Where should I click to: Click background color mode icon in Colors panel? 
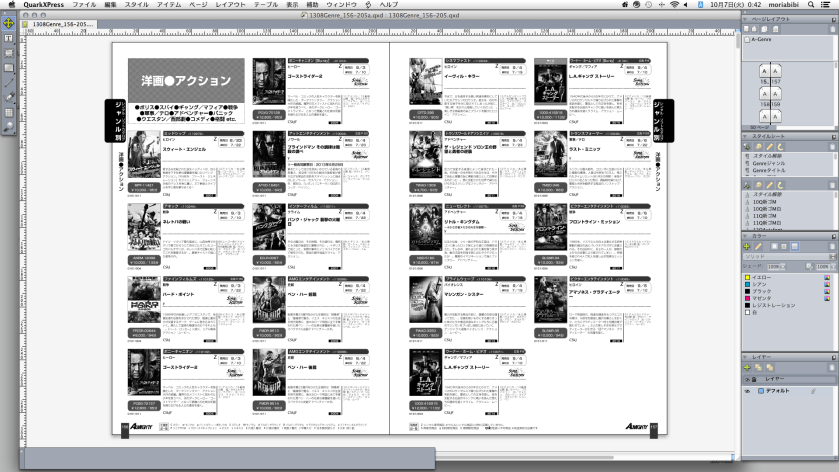point(795,246)
